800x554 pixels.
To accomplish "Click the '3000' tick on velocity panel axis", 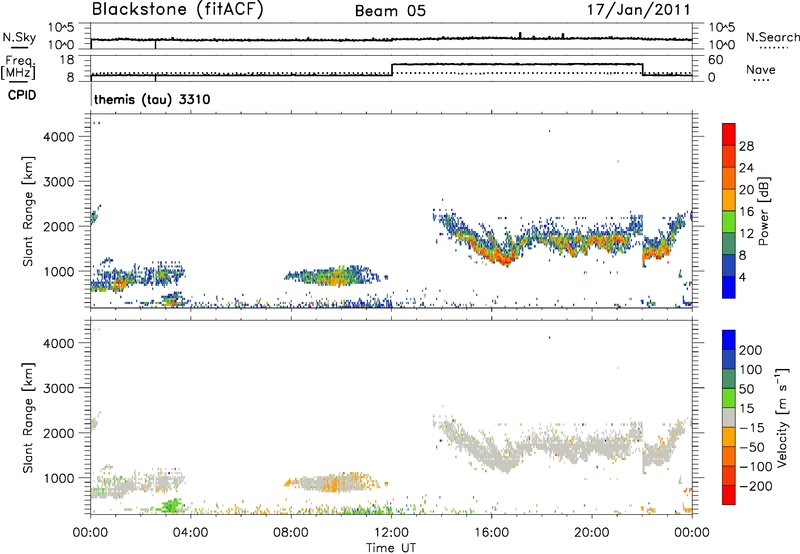I will (58, 388).
